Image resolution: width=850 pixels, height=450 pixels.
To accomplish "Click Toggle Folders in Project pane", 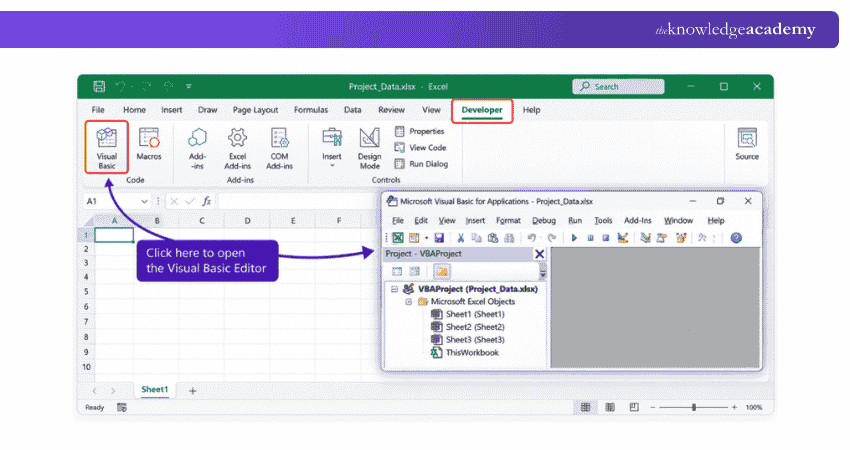I will 442,271.
